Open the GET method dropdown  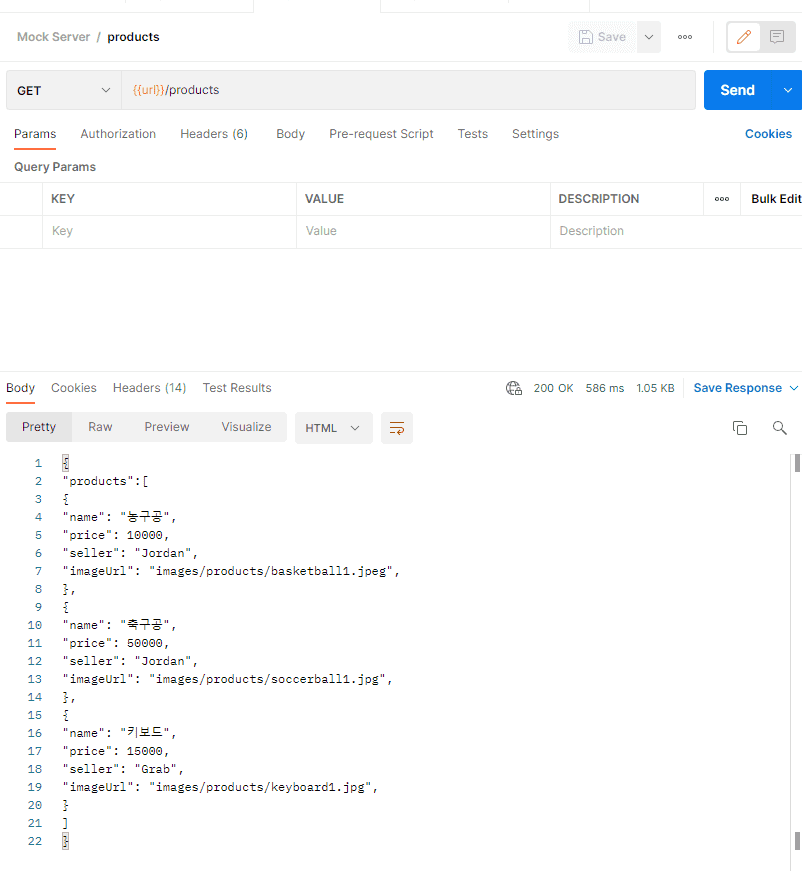click(64, 90)
